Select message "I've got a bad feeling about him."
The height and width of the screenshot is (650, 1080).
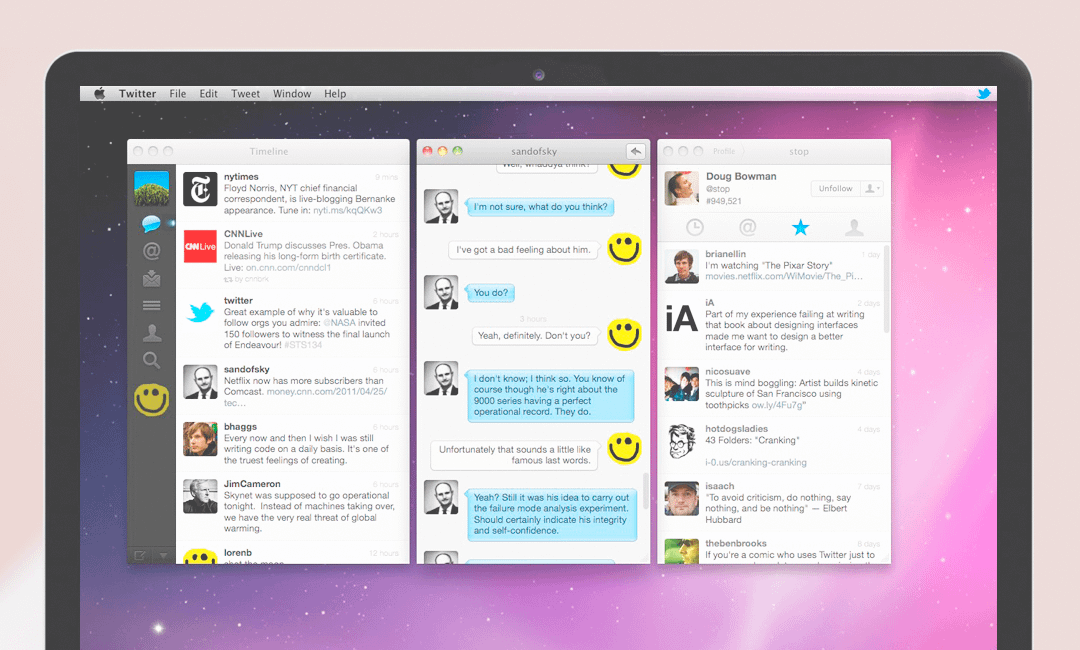(523, 249)
